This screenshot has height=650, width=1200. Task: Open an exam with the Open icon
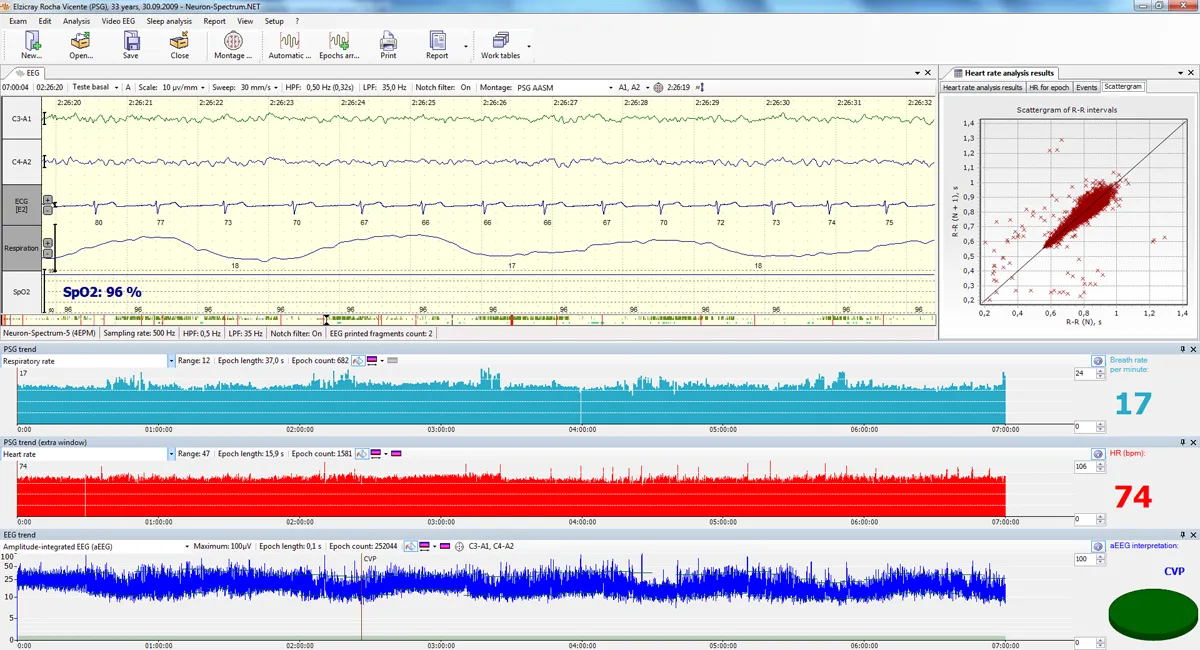click(81, 42)
